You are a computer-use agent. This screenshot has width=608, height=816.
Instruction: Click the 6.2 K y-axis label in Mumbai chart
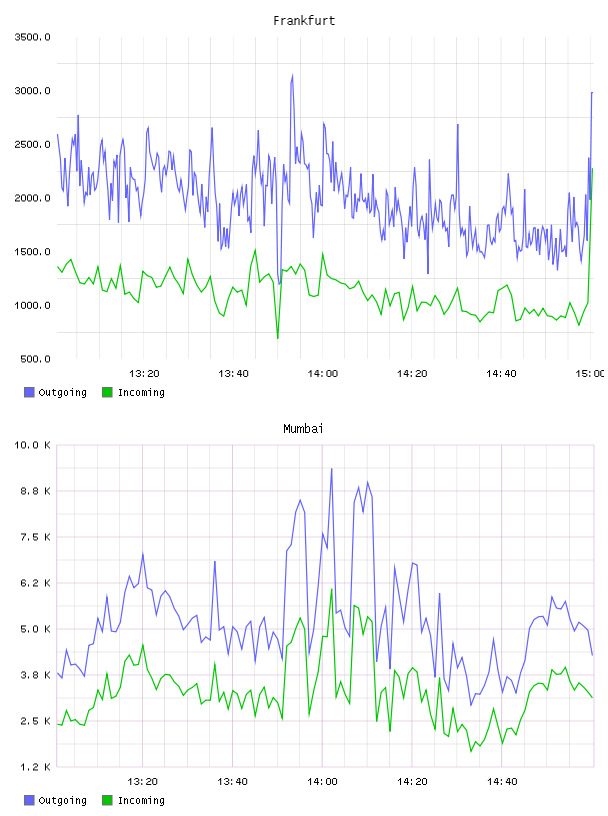point(35,583)
